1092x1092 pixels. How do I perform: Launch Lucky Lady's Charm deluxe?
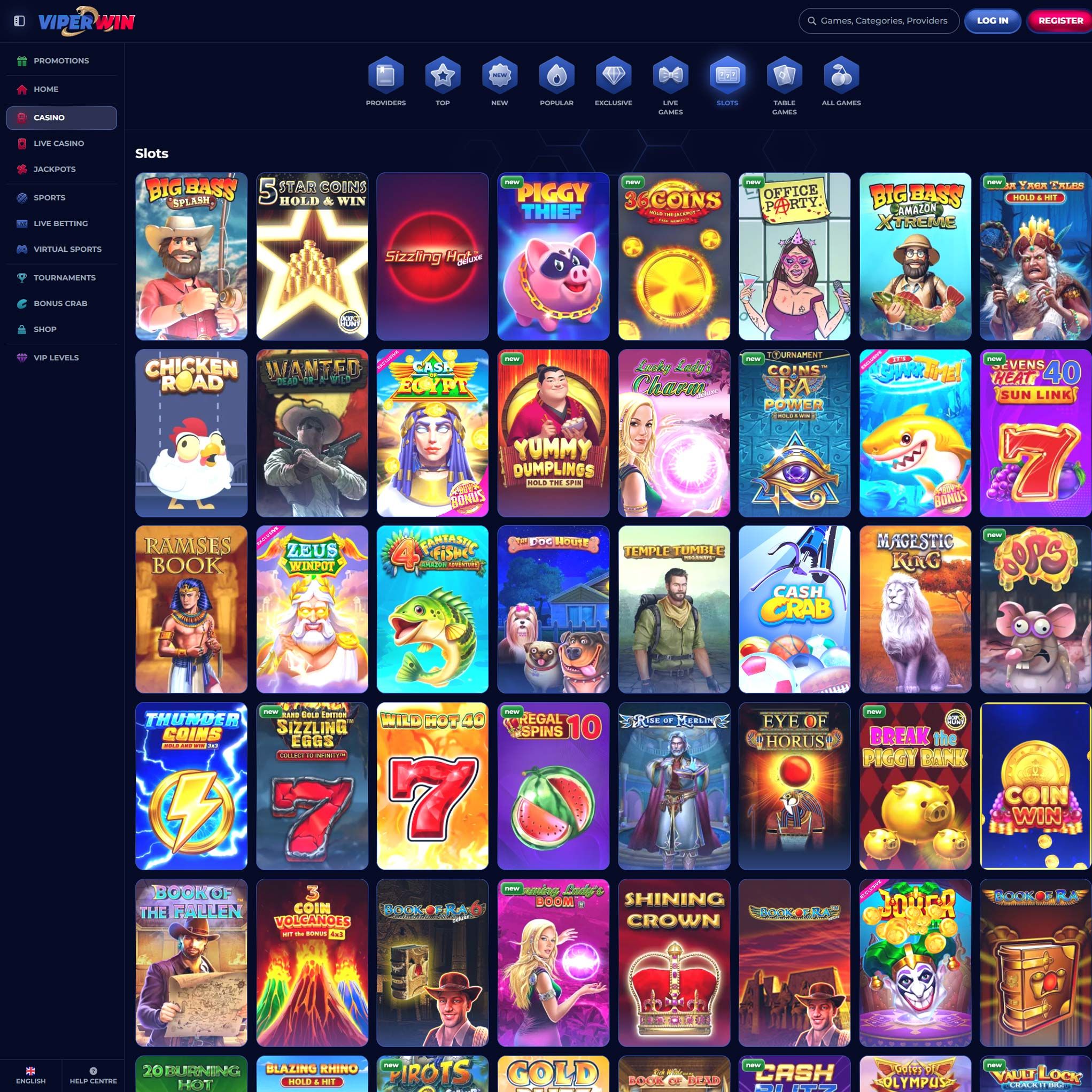tap(673, 433)
